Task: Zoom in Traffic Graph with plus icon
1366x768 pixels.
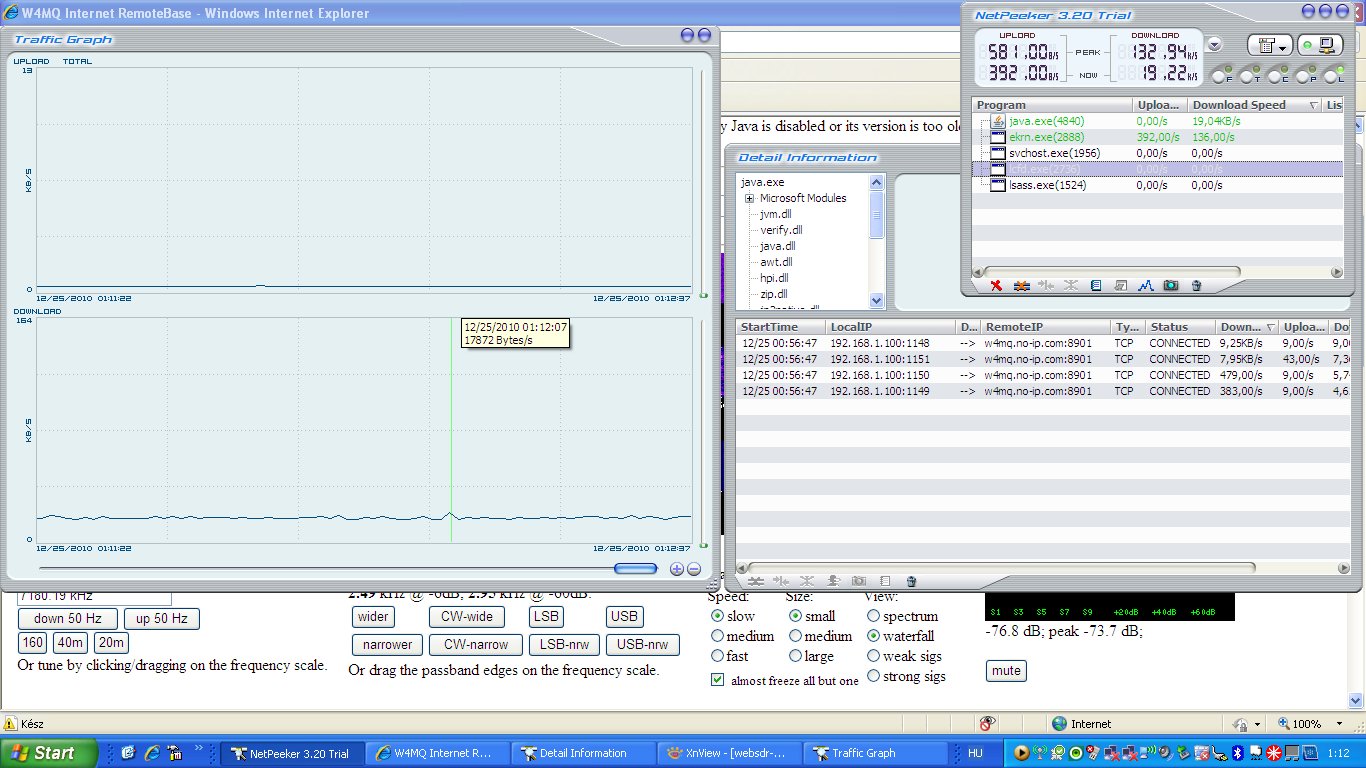Action: point(676,569)
